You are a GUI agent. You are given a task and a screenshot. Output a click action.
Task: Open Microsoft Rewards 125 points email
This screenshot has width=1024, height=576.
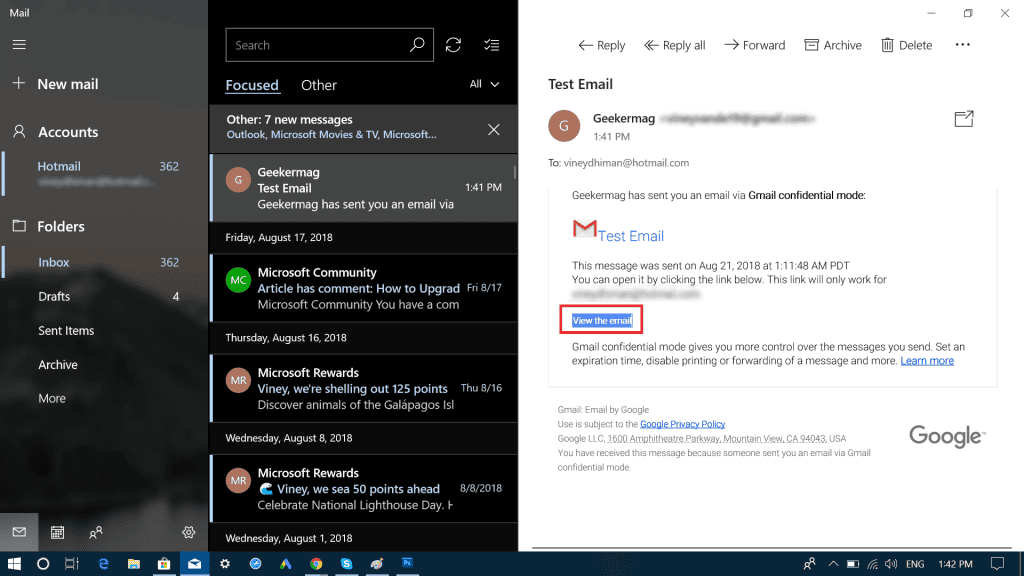(x=363, y=389)
